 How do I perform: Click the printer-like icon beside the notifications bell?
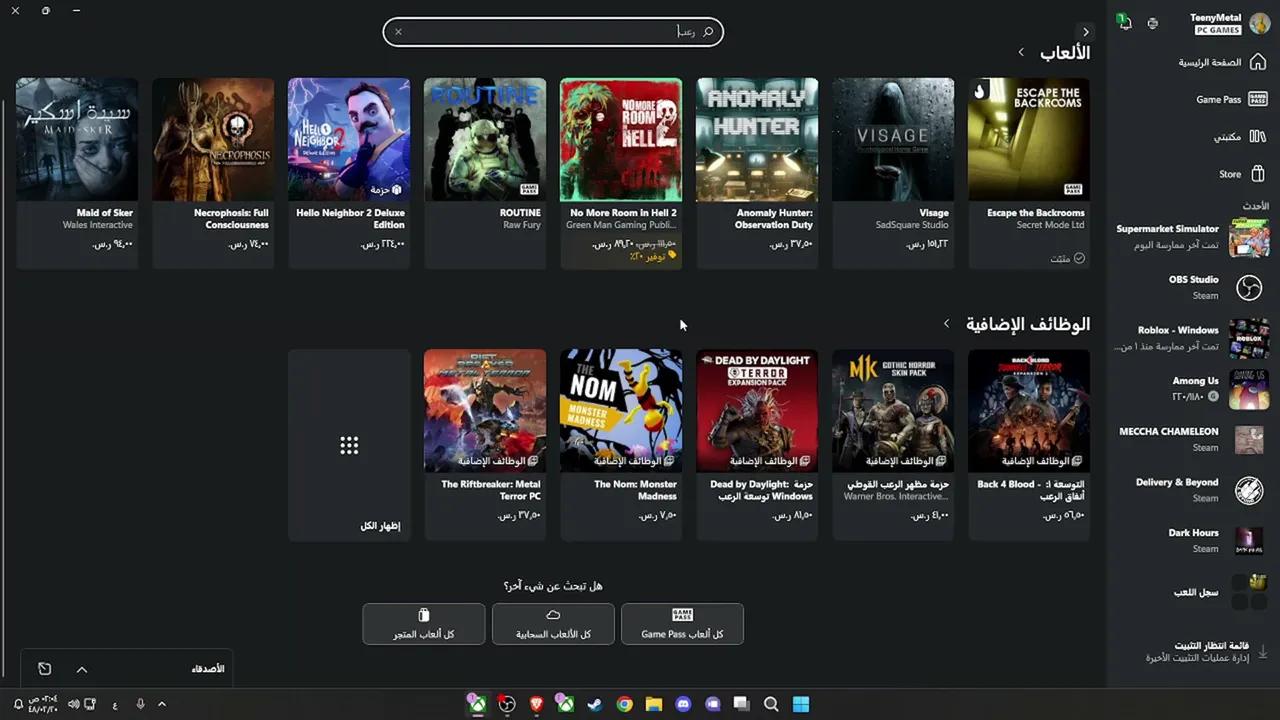click(x=1153, y=23)
